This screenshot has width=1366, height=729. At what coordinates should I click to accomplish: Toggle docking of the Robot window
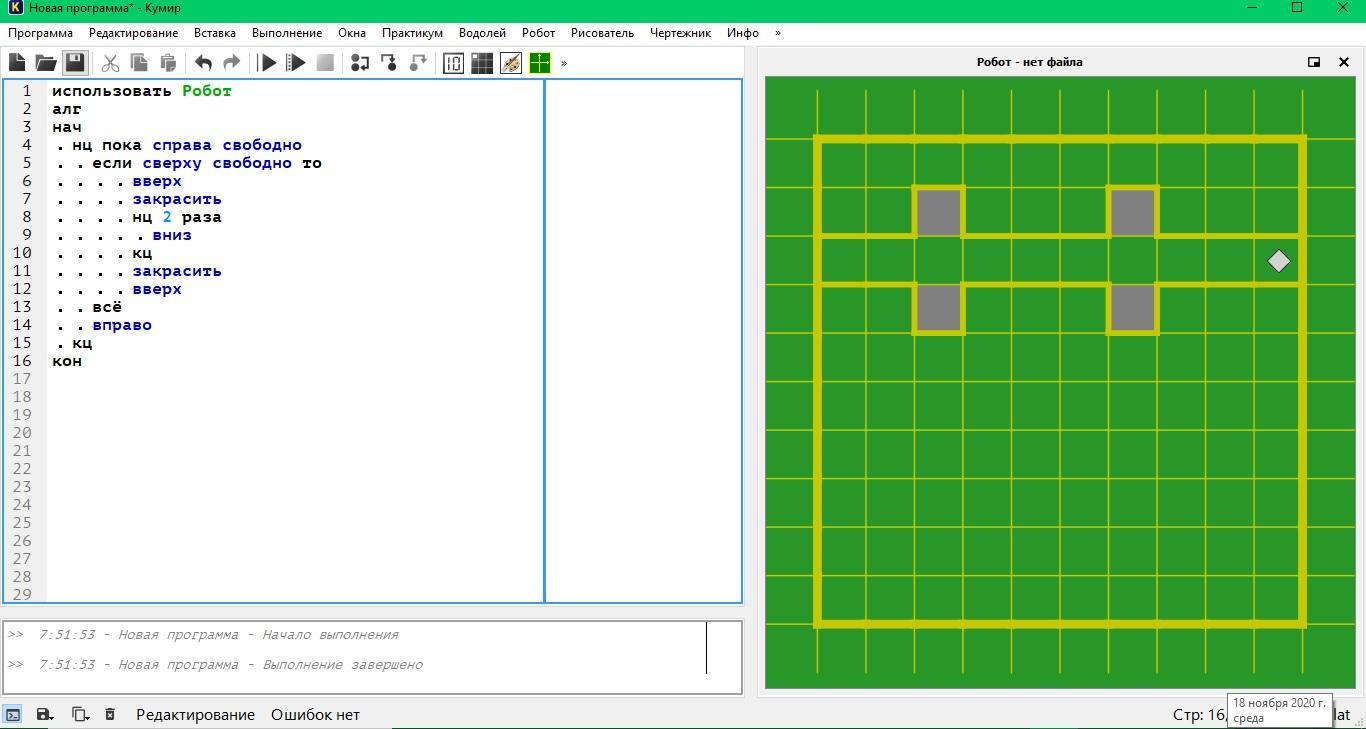click(1314, 62)
